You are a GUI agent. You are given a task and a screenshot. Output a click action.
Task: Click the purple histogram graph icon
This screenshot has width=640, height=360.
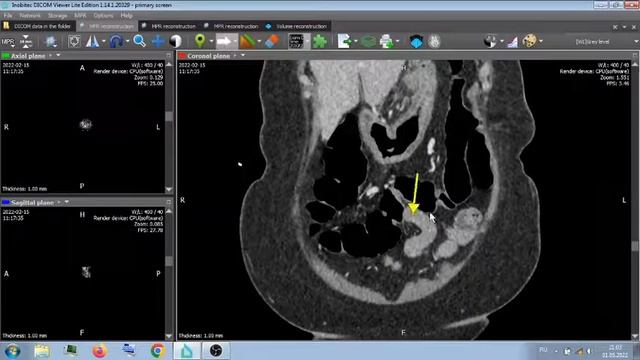pyautogui.click(x=512, y=42)
